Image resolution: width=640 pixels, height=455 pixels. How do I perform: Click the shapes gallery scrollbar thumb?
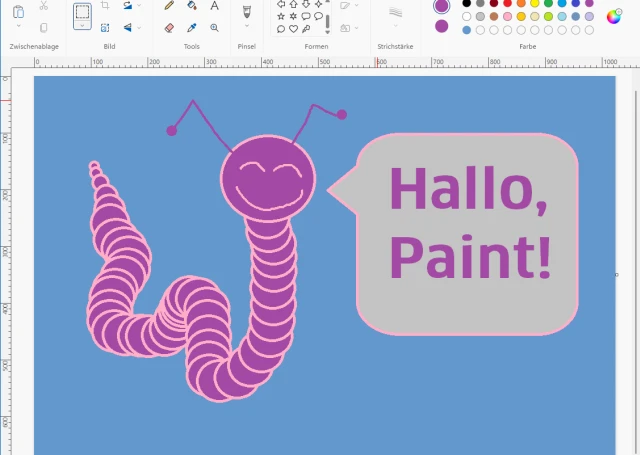327,22
